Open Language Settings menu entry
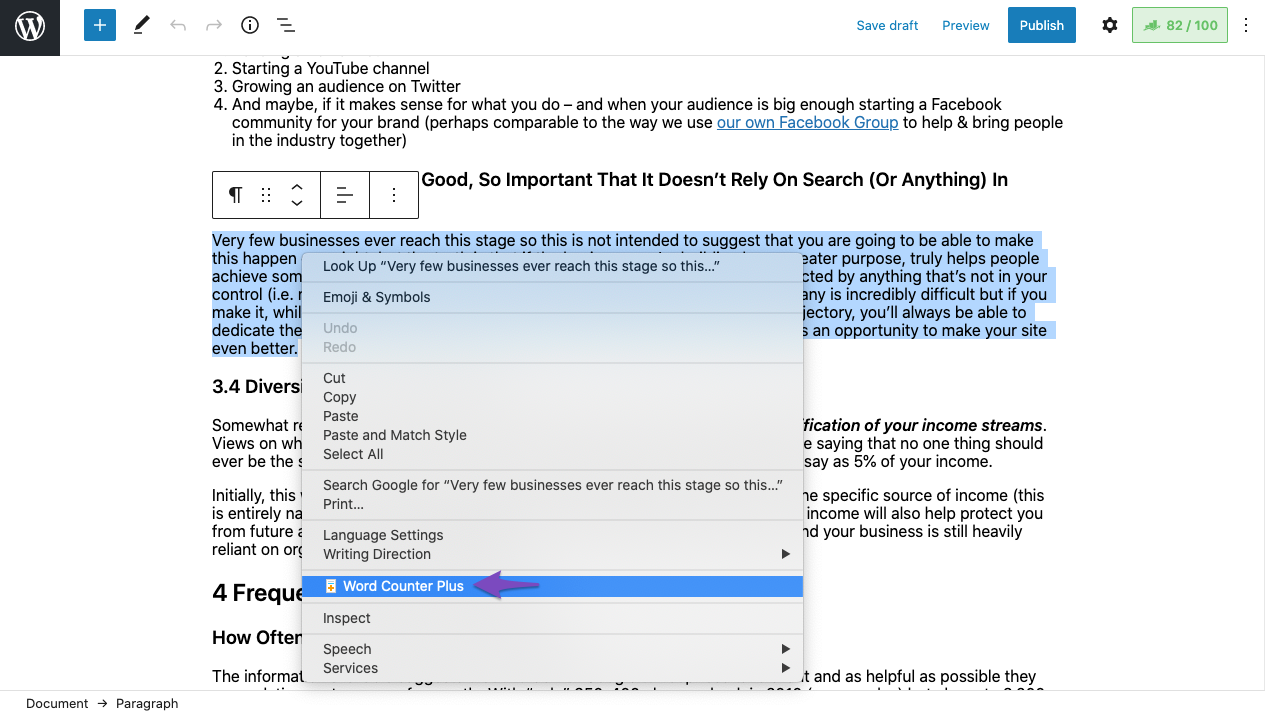This screenshot has height=715, width=1265. point(552,535)
